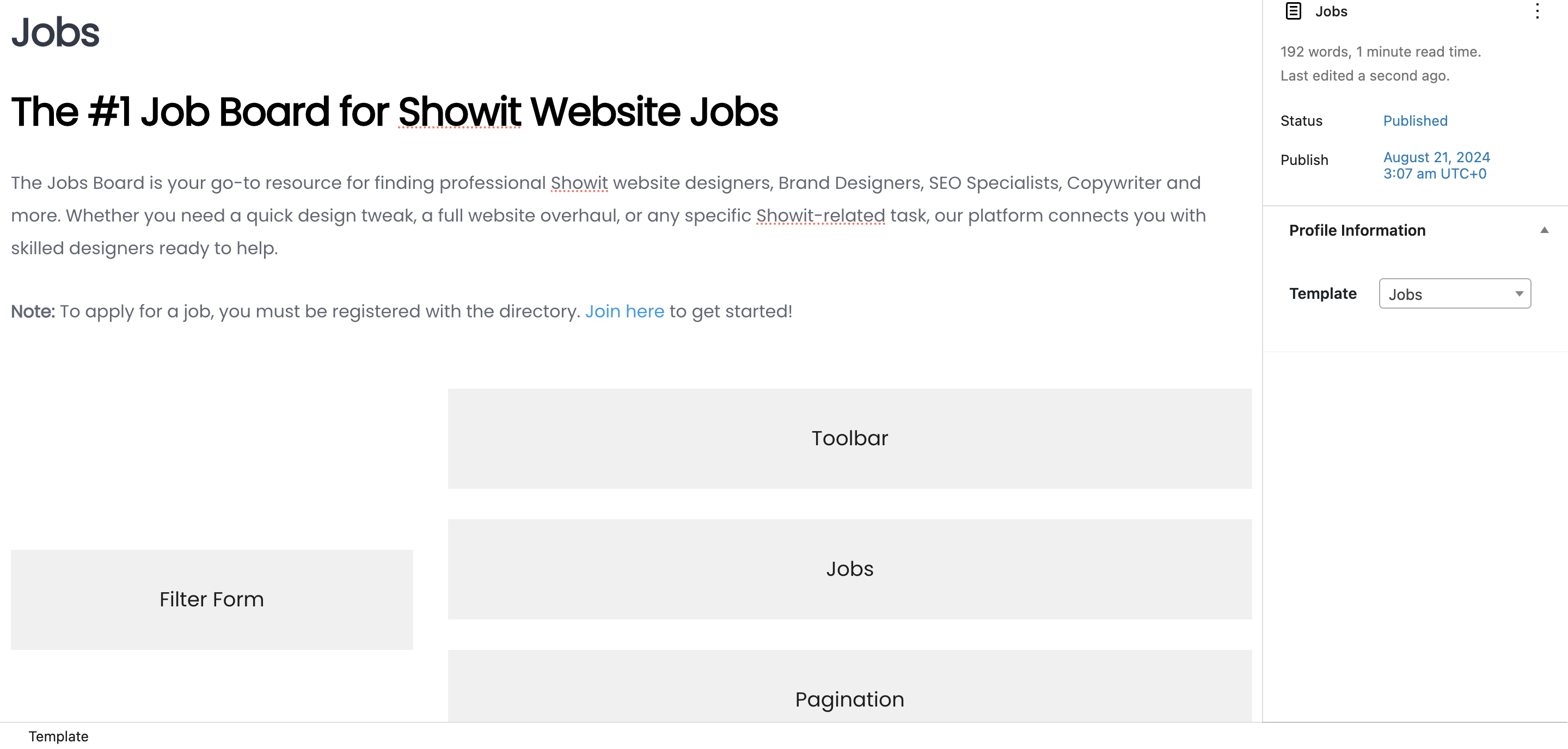Collapse the Profile Information panel arrow
Screen dimensions: 1568x749
tap(1543, 230)
